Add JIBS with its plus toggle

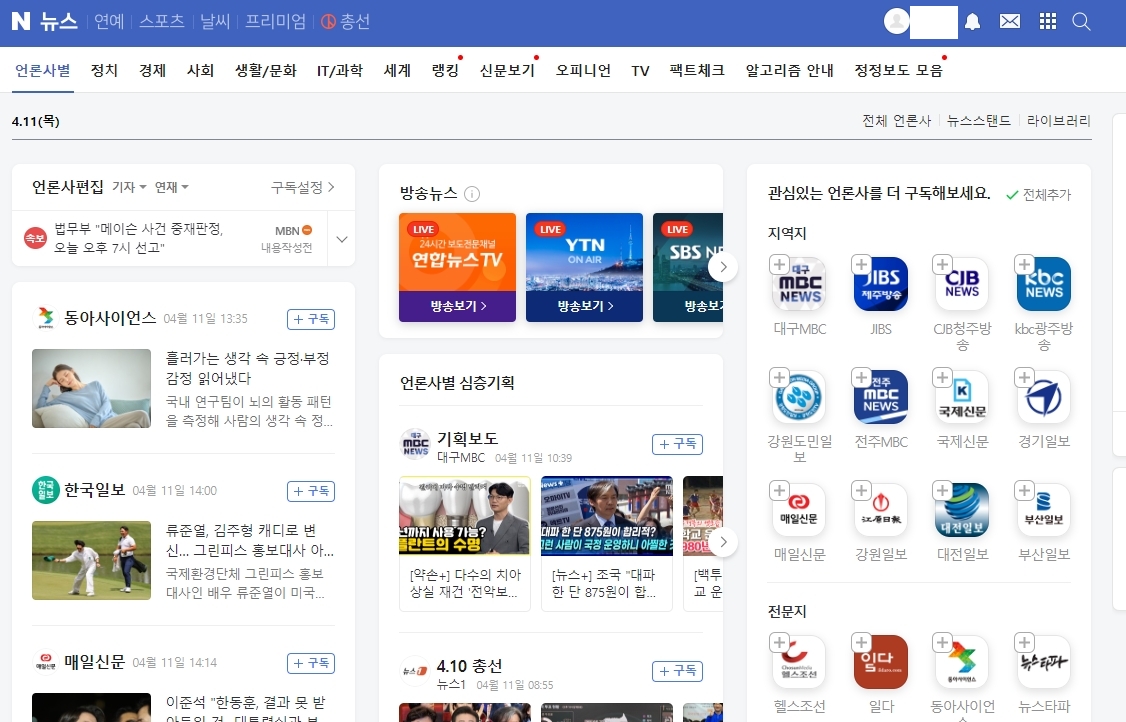coord(860,265)
